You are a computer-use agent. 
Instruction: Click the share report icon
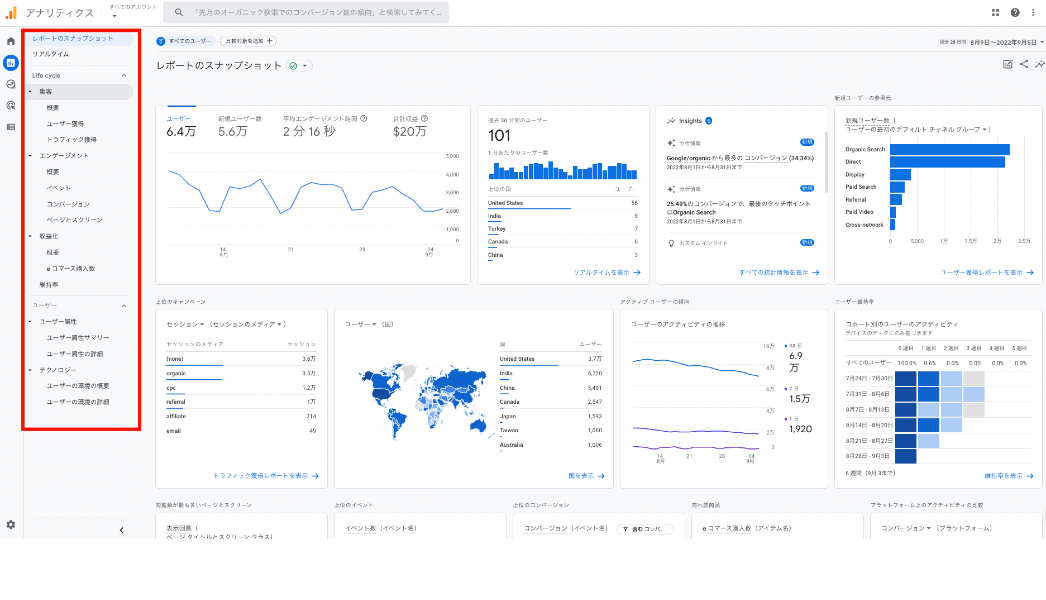[x=1024, y=64]
